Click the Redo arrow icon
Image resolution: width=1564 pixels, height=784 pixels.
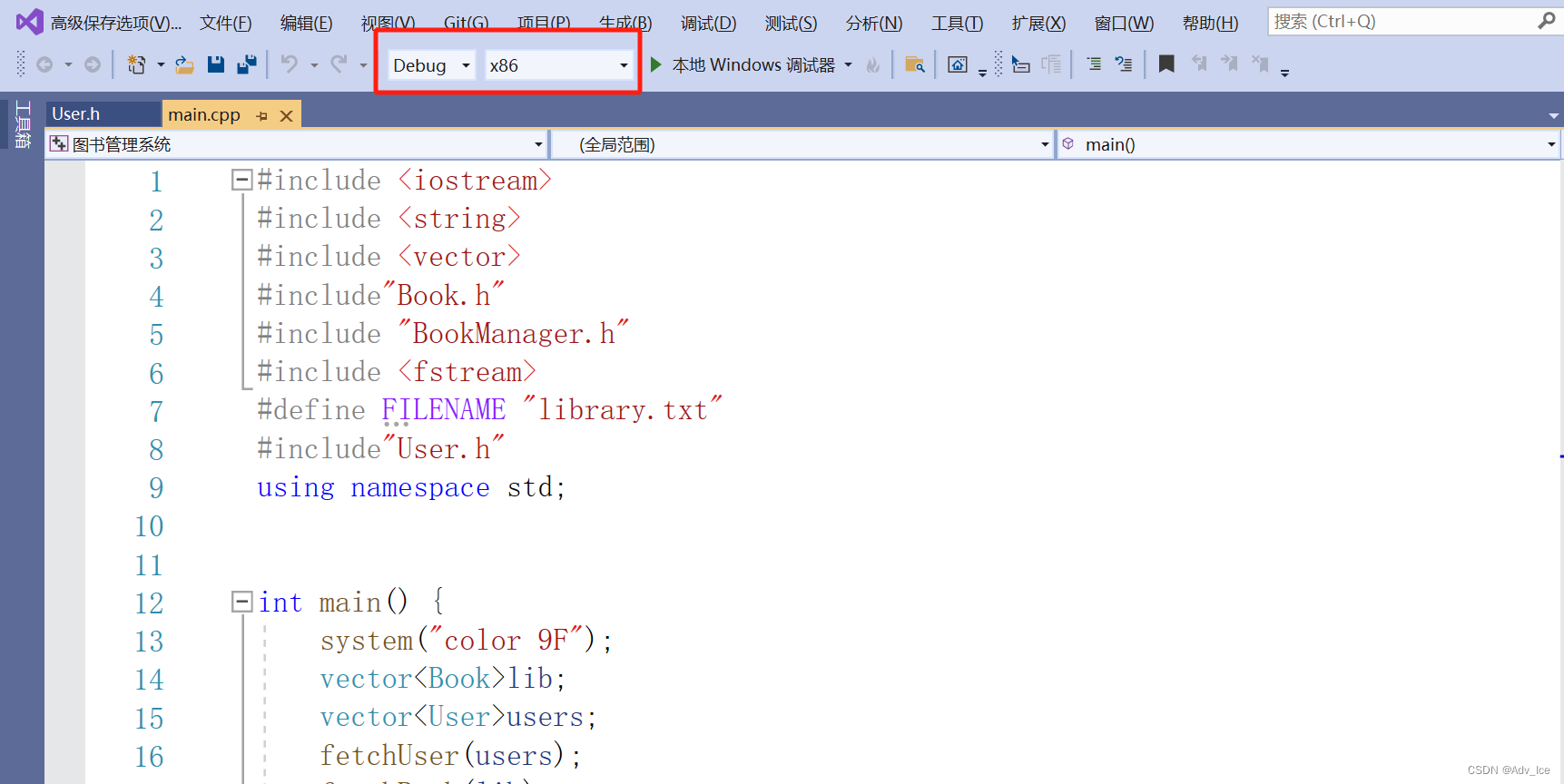(339, 64)
